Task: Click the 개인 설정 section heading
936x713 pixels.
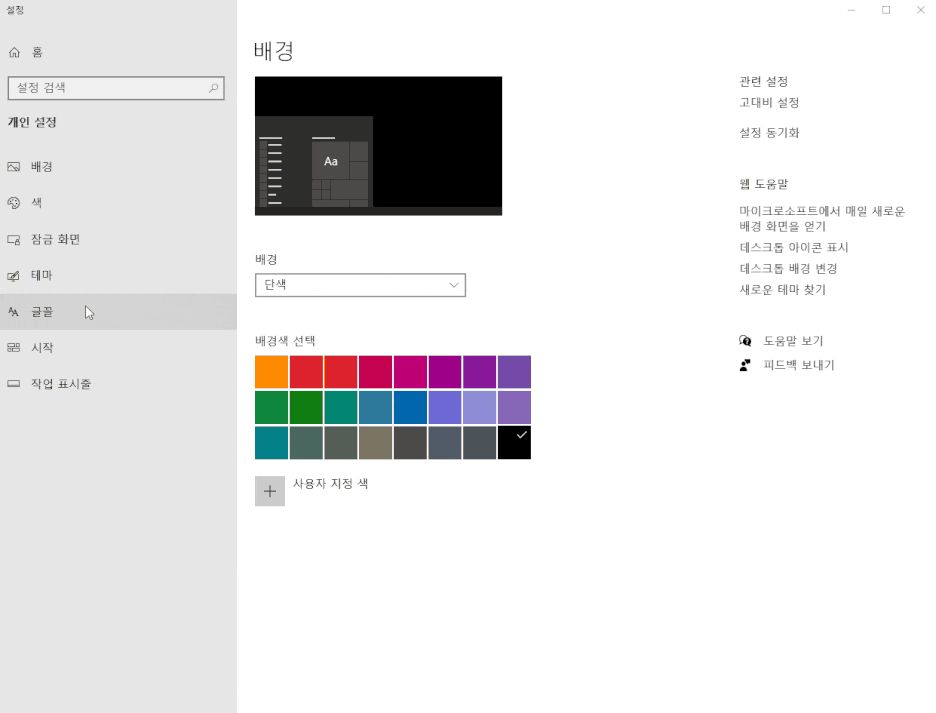Action: [32, 122]
